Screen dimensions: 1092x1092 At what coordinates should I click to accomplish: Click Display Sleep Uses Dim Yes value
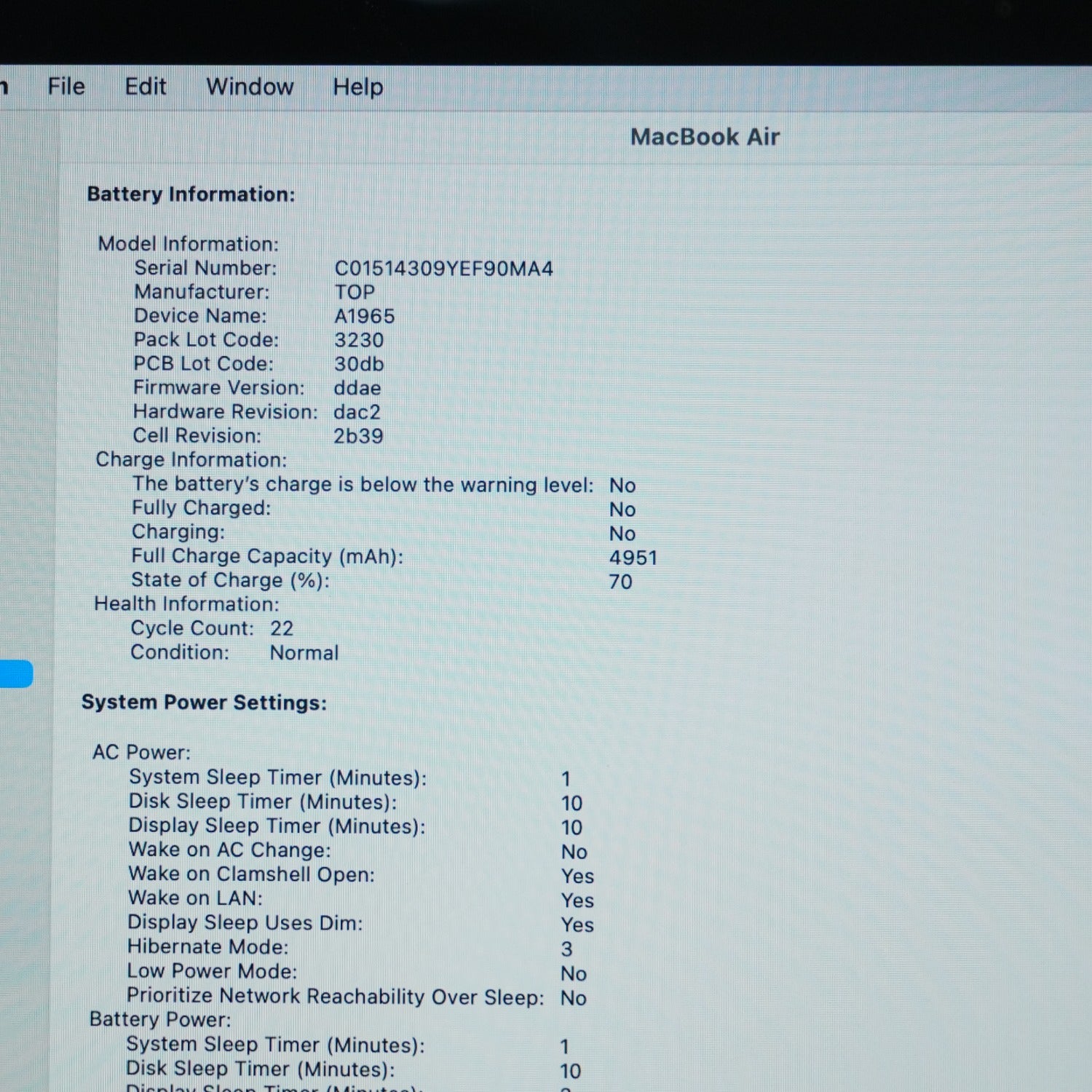pyautogui.click(x=577, y=925)
